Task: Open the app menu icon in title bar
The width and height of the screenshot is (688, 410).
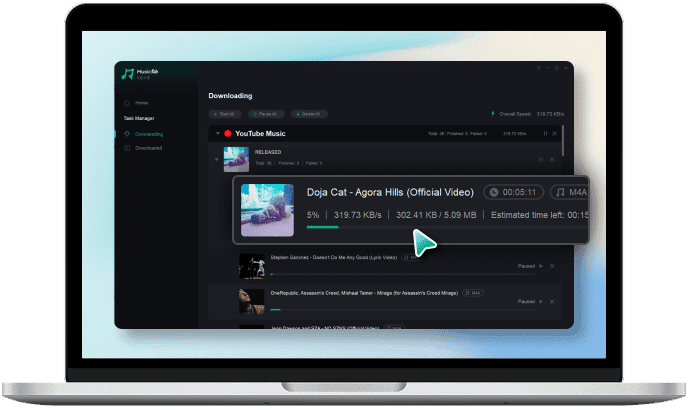Action: (538, 68)
